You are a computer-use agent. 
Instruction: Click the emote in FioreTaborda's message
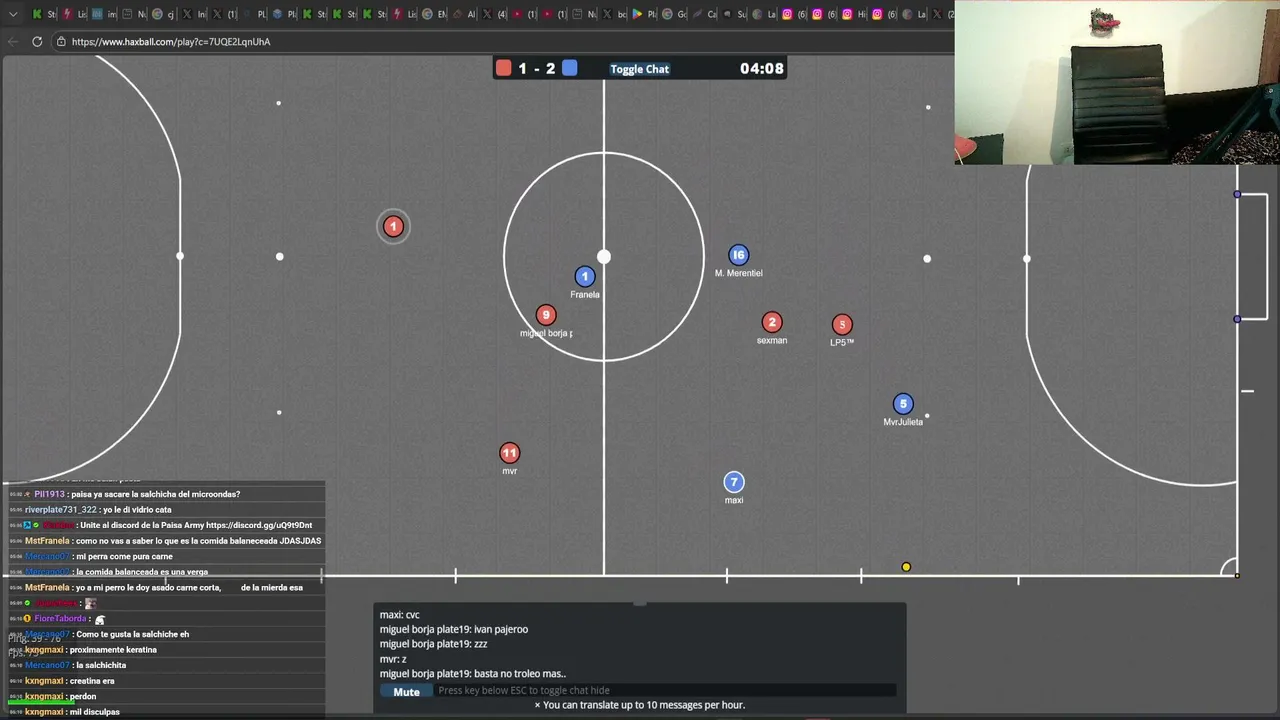(100, 619)
